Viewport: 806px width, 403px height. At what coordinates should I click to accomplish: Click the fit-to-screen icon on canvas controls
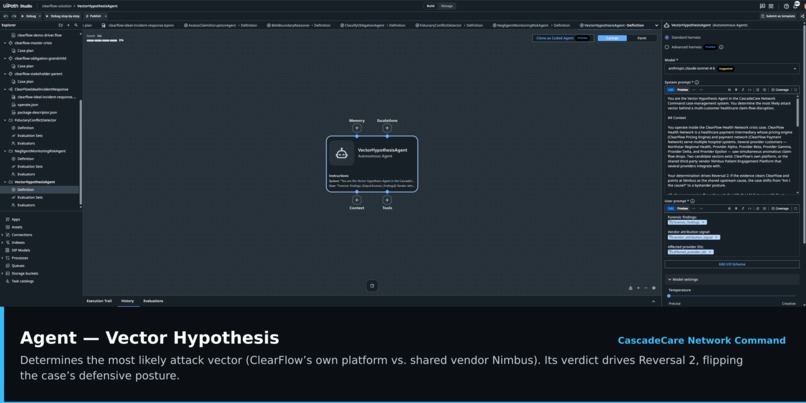654,288
